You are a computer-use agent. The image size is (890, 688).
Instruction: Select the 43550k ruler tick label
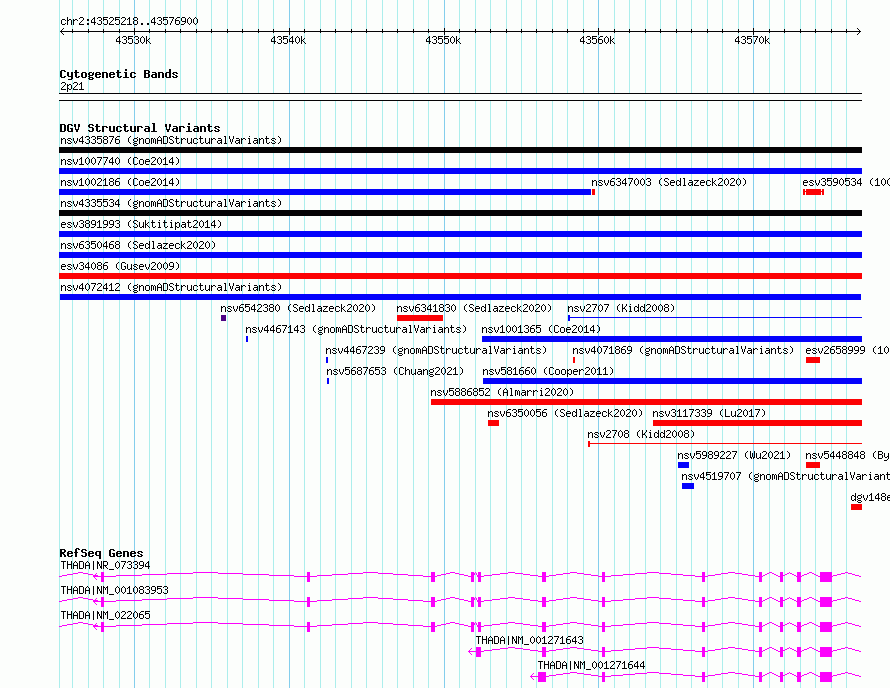pyautogui.click(x=443, y=40)
